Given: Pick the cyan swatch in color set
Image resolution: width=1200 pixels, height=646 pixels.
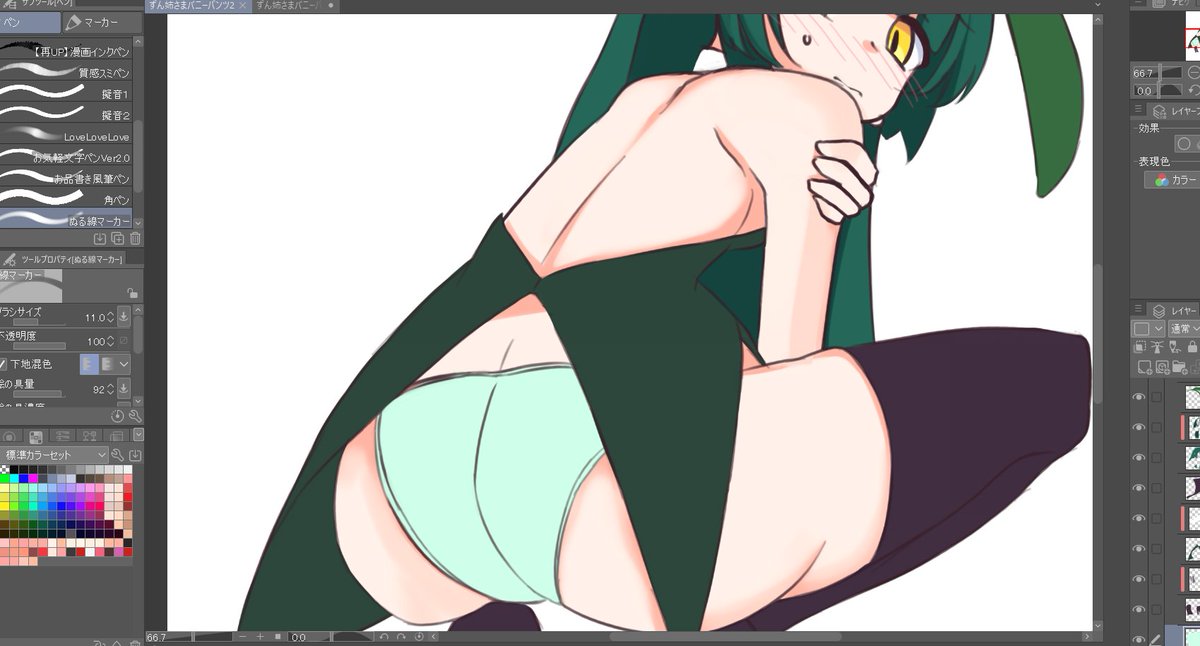Looking at the screenshot, I should [x=14, y=479].
